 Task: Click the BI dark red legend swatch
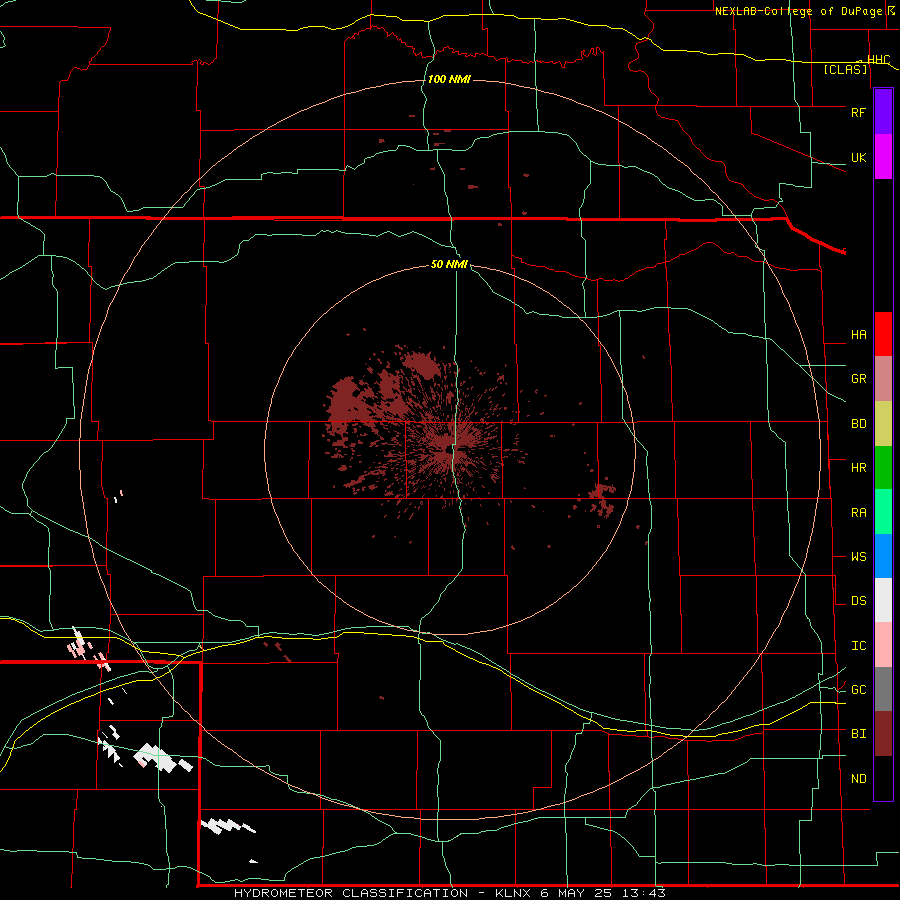[x=883, y=734]
